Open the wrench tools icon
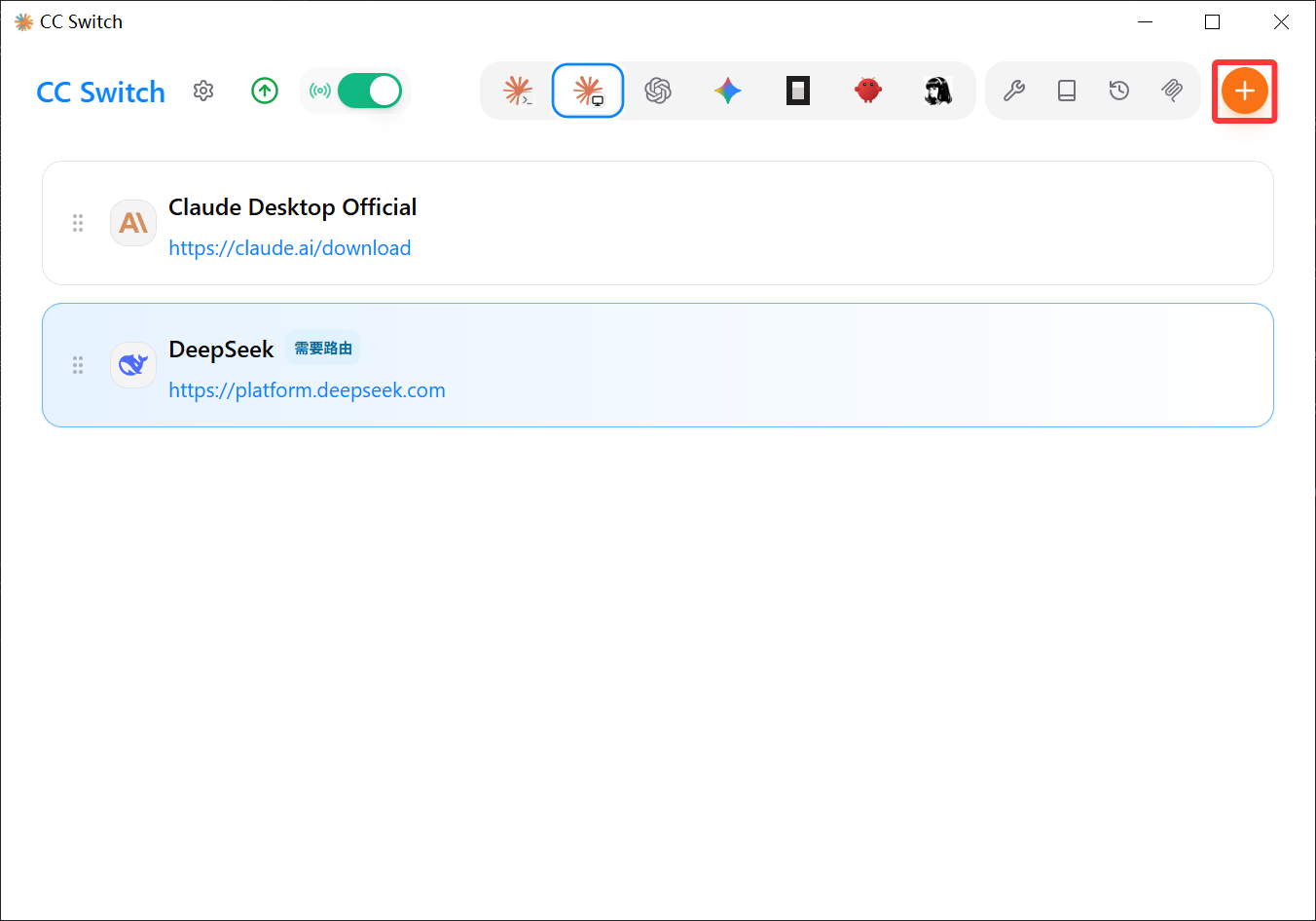This screenshot has height=921, width=1316. tap(1014, 91)
